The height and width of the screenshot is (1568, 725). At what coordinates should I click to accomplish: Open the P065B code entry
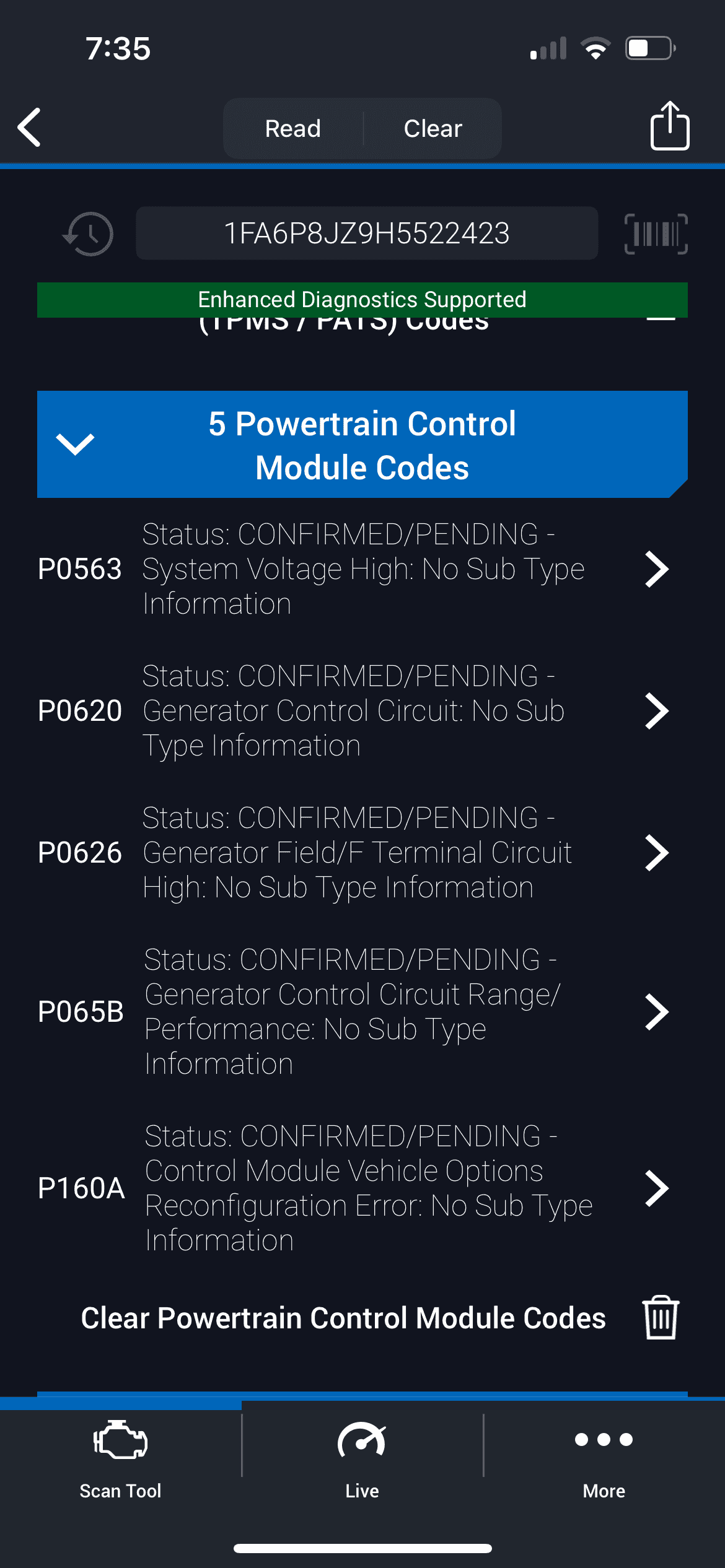[x=362, y=1011]
